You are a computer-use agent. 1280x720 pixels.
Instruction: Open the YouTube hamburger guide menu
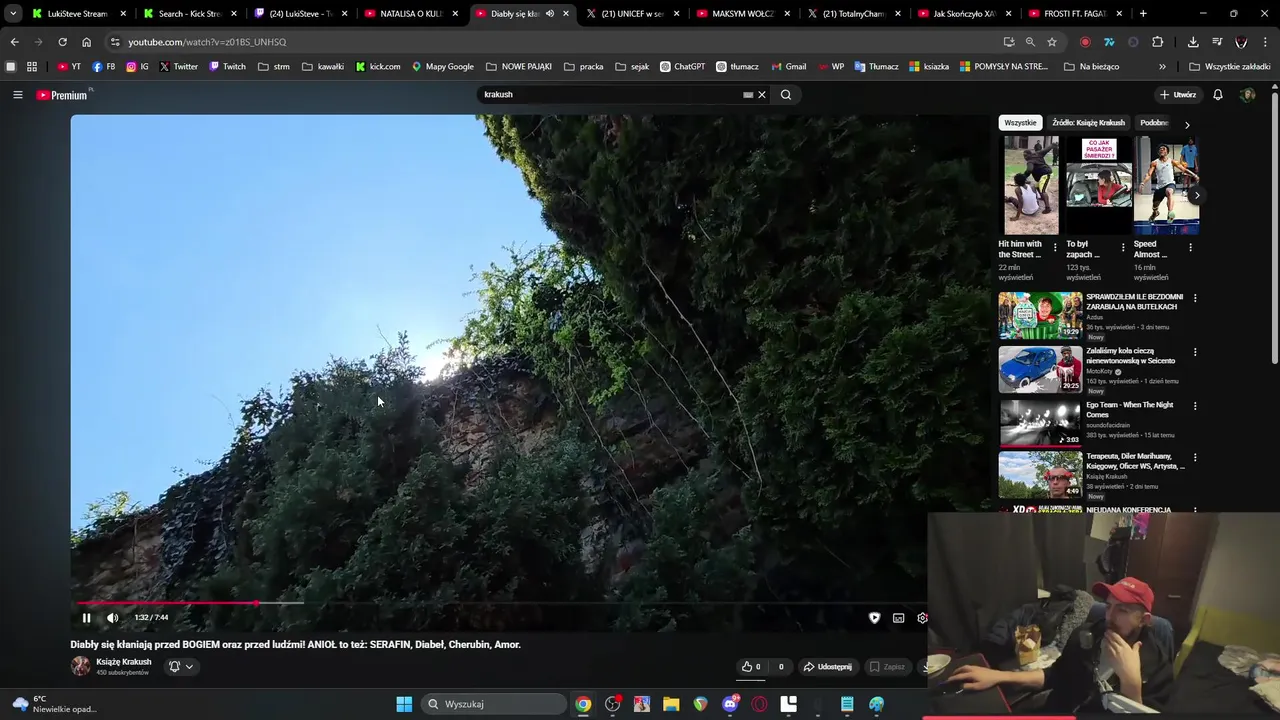pyautogui.click(x=17, y=95)
